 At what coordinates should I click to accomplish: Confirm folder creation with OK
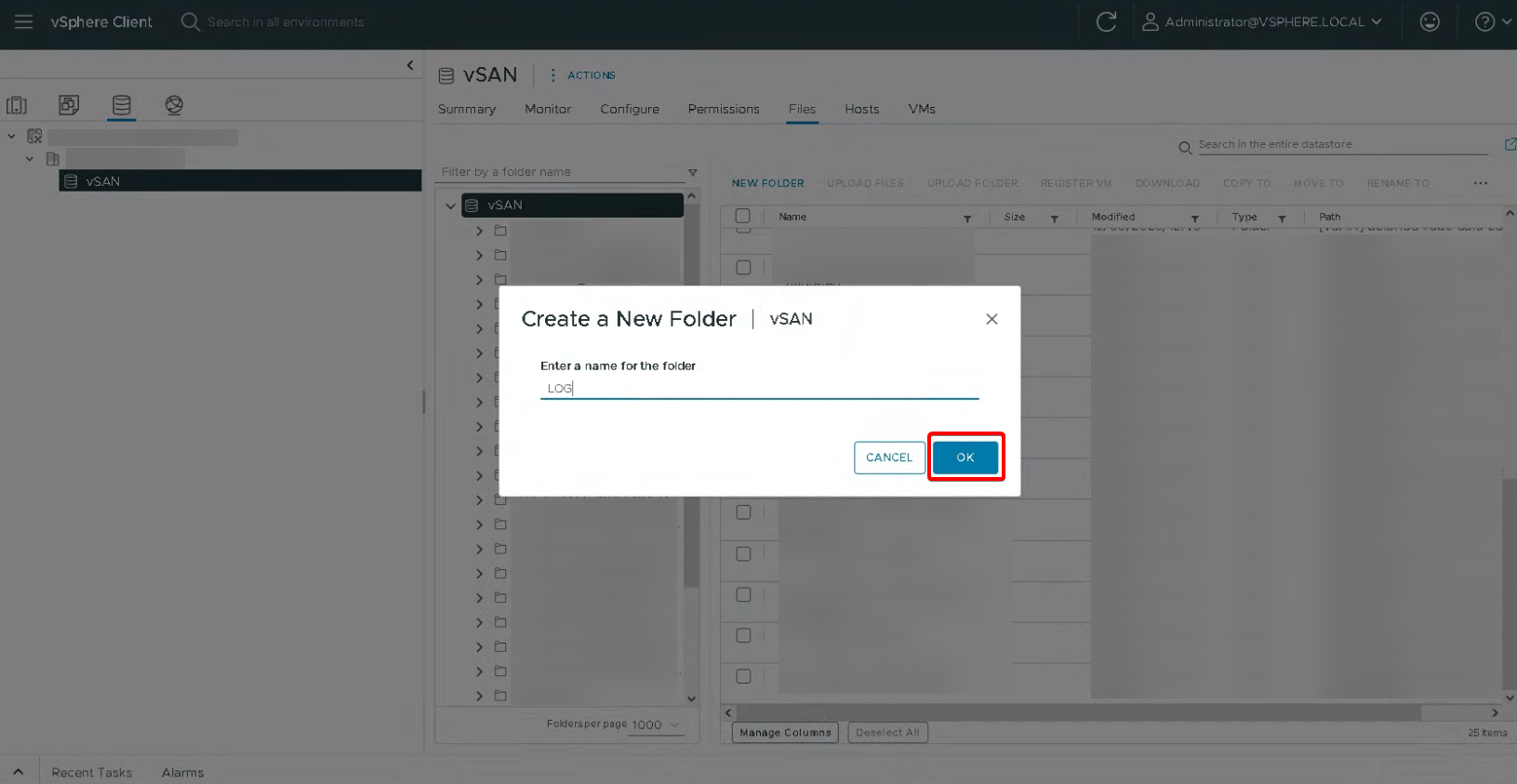(x=965, y=457)
